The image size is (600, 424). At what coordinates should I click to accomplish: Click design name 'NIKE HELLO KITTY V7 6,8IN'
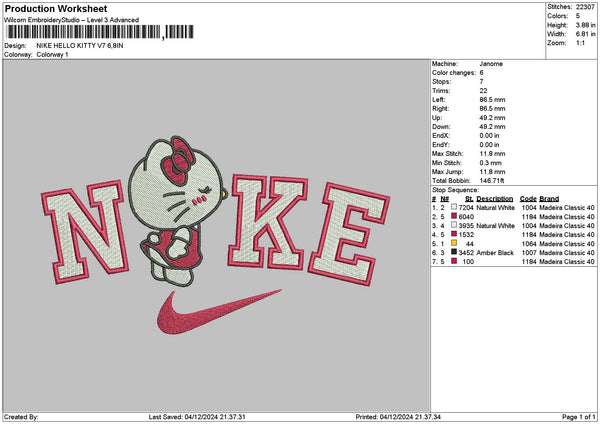point(80,46)
